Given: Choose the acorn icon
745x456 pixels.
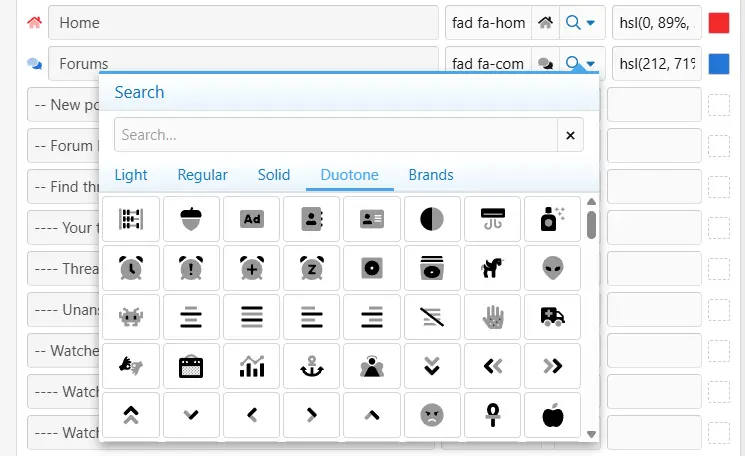Looking at the screenshot, I should (191, 219).
